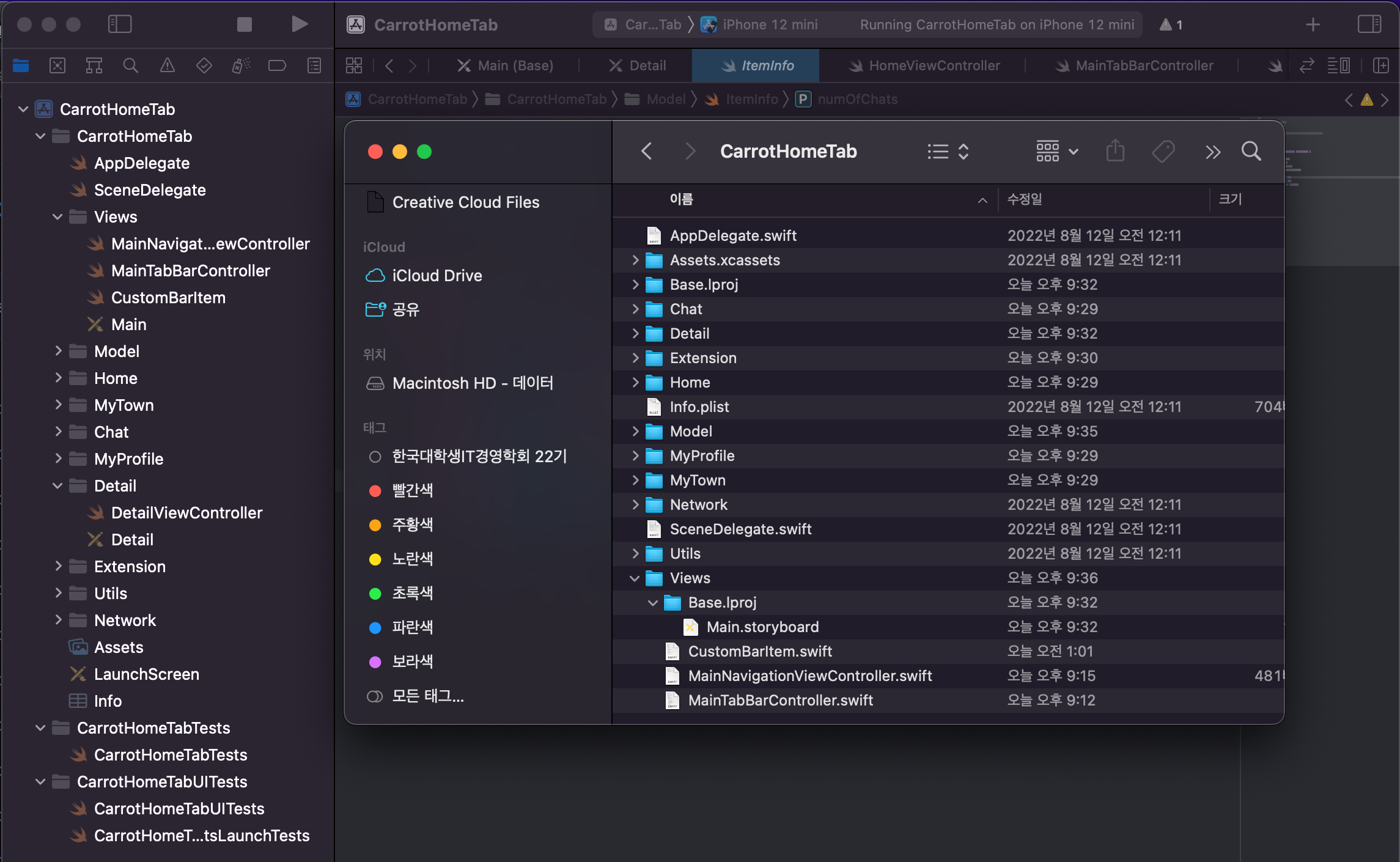
Task: Open the Breakpoint navigator icon
Action: (277, 65)
